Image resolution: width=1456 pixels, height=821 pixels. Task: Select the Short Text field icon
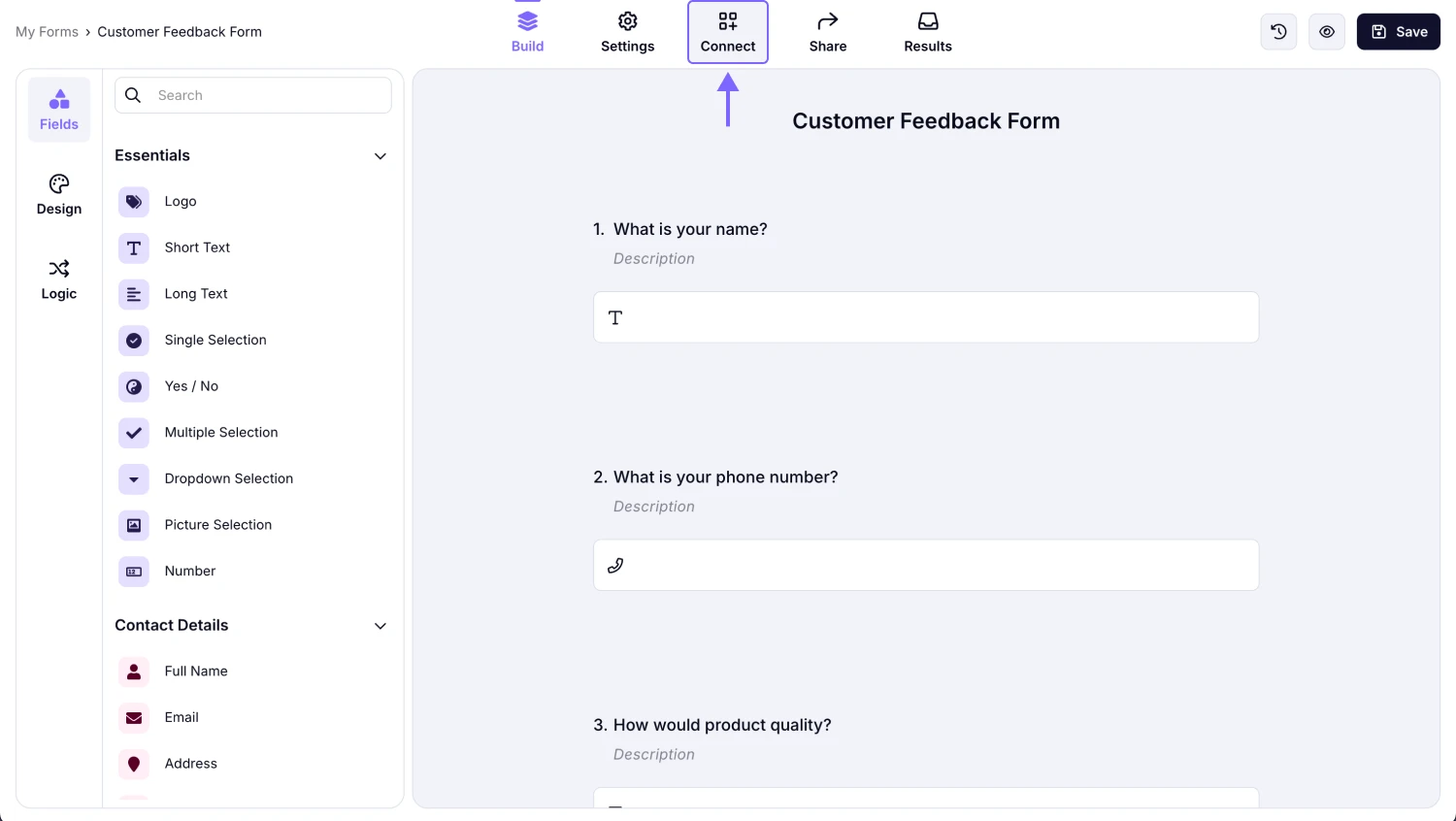pyautogui.click(x=133, y=248)
